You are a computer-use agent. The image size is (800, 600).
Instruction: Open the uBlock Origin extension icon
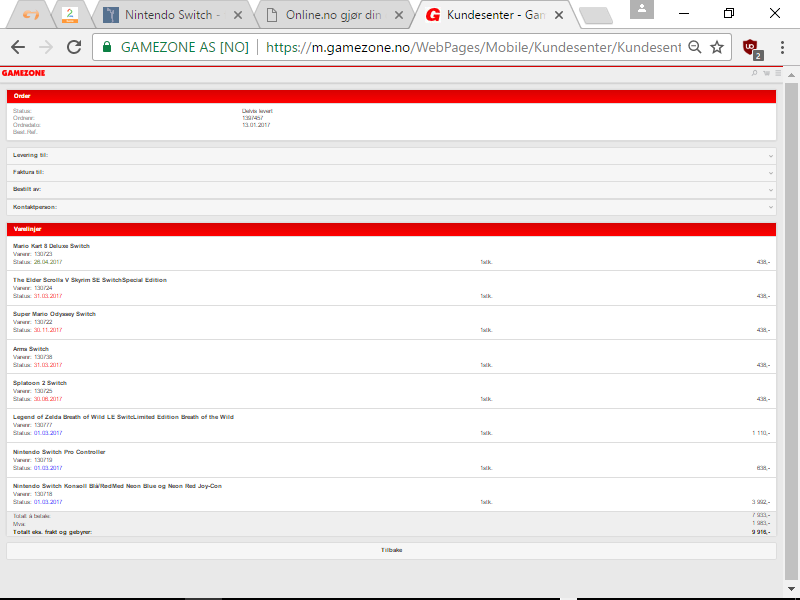click(x=752, y=48)
